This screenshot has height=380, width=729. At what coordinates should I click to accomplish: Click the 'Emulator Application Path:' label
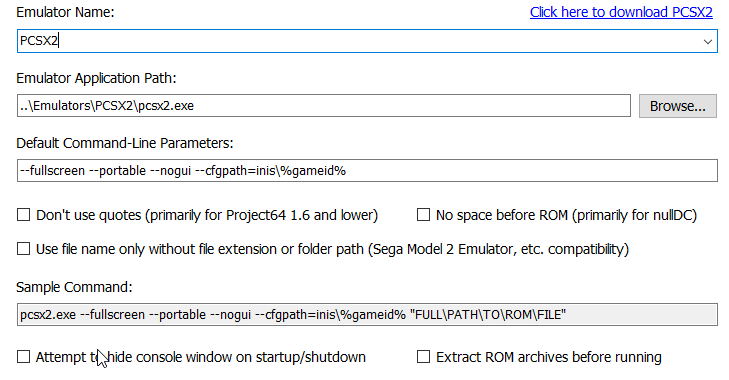pyautogui.click(x=96, y=78)
